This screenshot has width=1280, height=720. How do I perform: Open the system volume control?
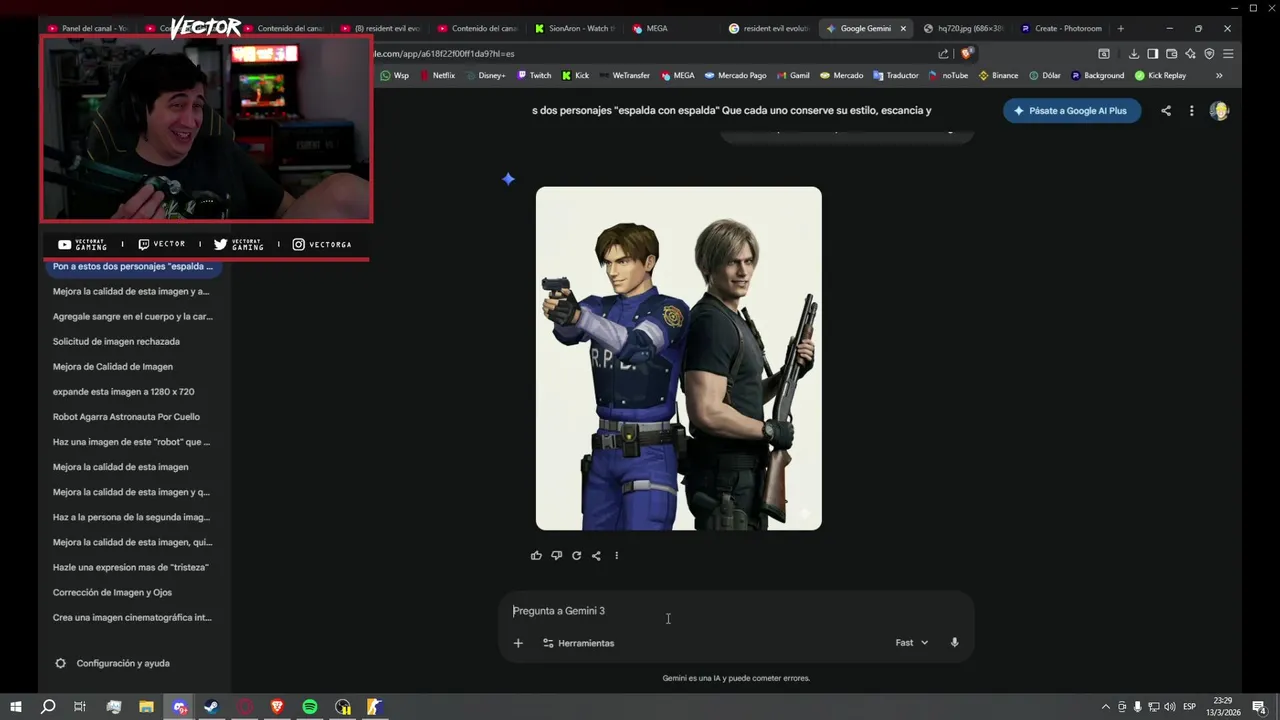click(1170, 707)
